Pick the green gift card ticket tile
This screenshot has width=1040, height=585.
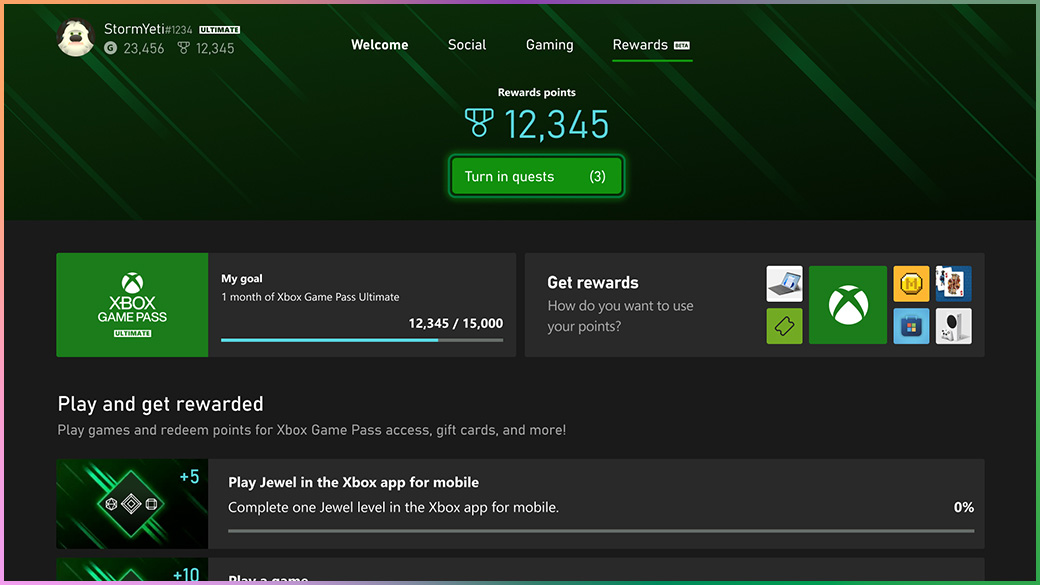[x=784, y=326]
